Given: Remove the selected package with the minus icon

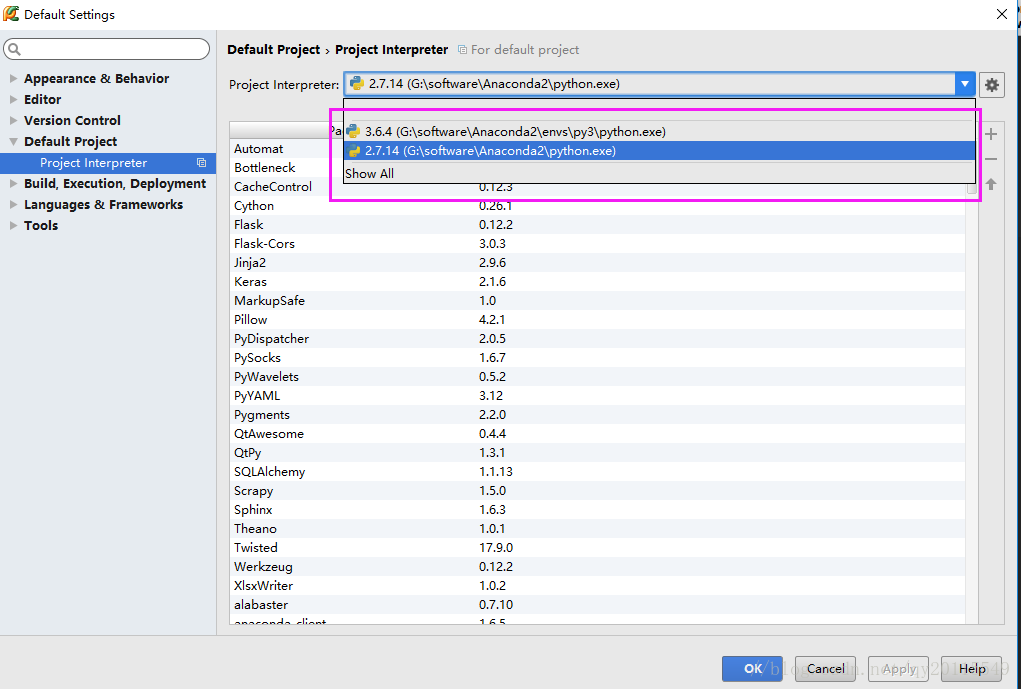Looking at the screenshot, I should 991,159.
